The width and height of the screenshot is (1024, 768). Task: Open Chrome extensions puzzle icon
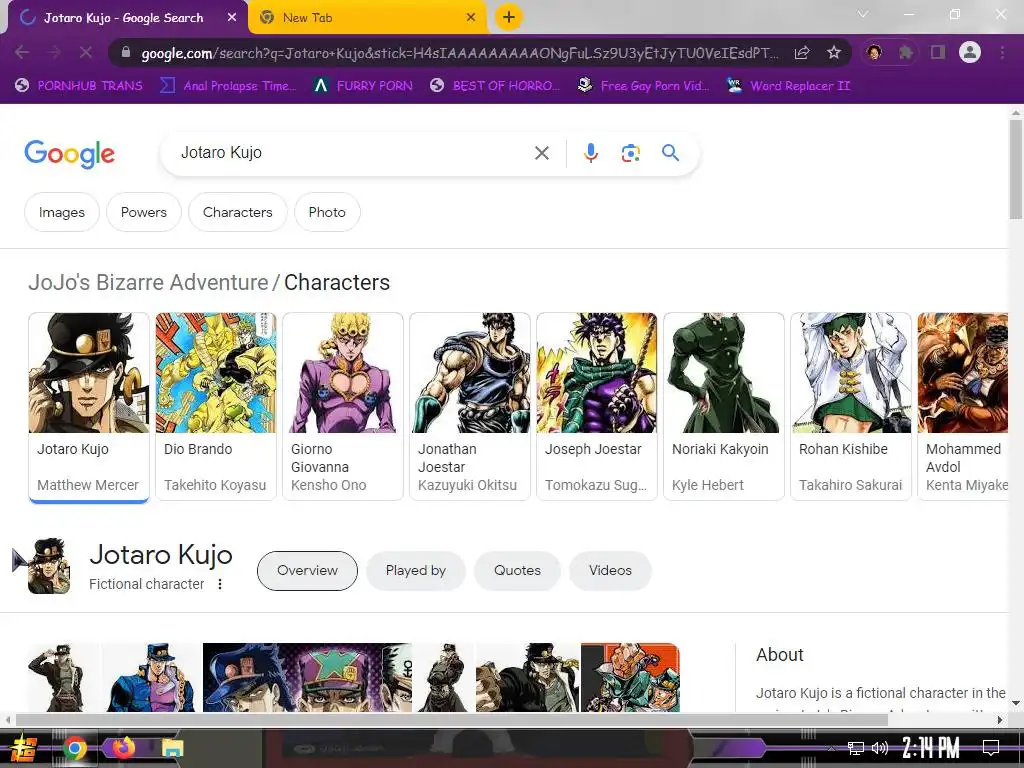(905, 52)
